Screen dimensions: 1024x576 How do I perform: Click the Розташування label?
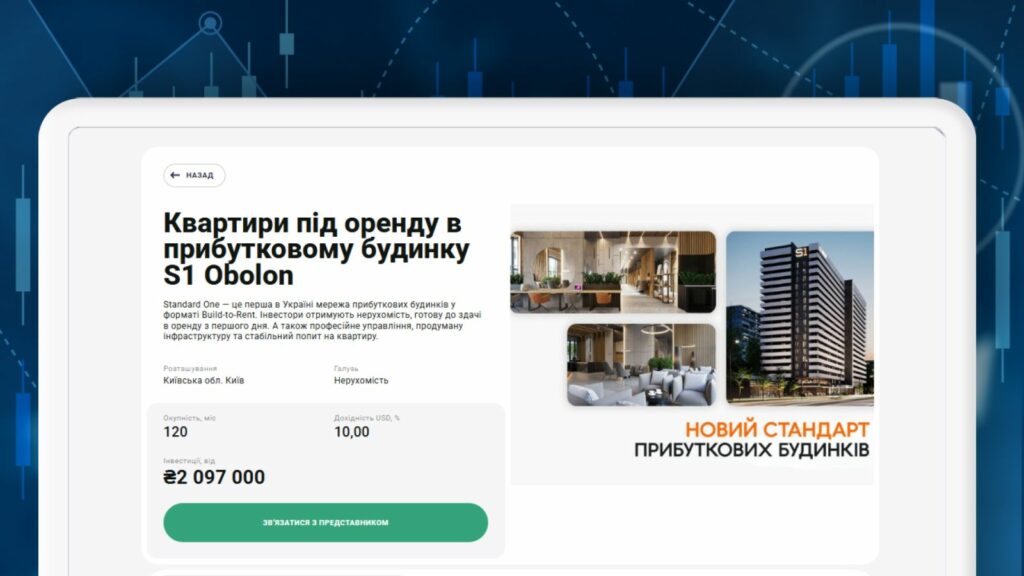(x=190, y=368)
